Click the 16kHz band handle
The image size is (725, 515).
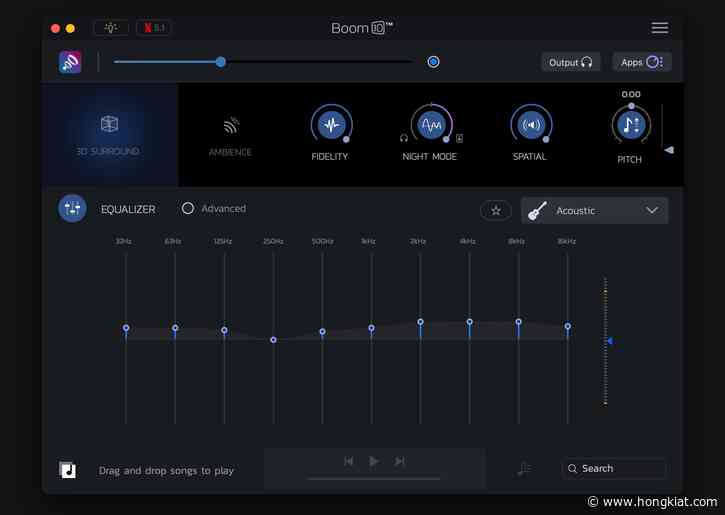[567, 326]
